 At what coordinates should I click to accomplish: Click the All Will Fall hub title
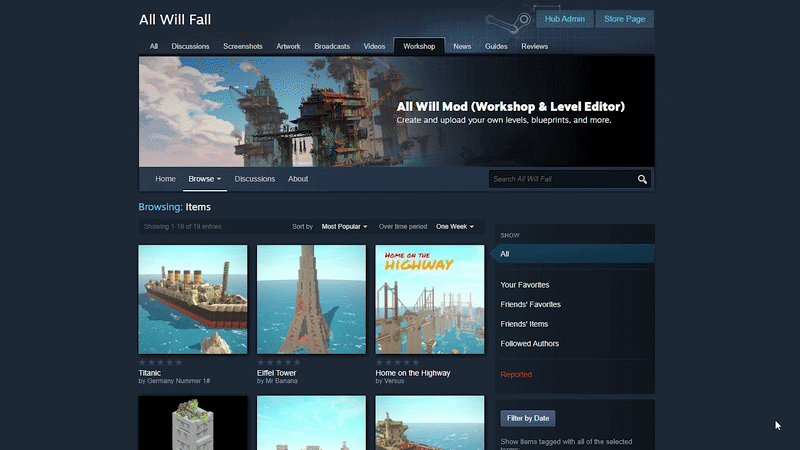pos(175,20)
